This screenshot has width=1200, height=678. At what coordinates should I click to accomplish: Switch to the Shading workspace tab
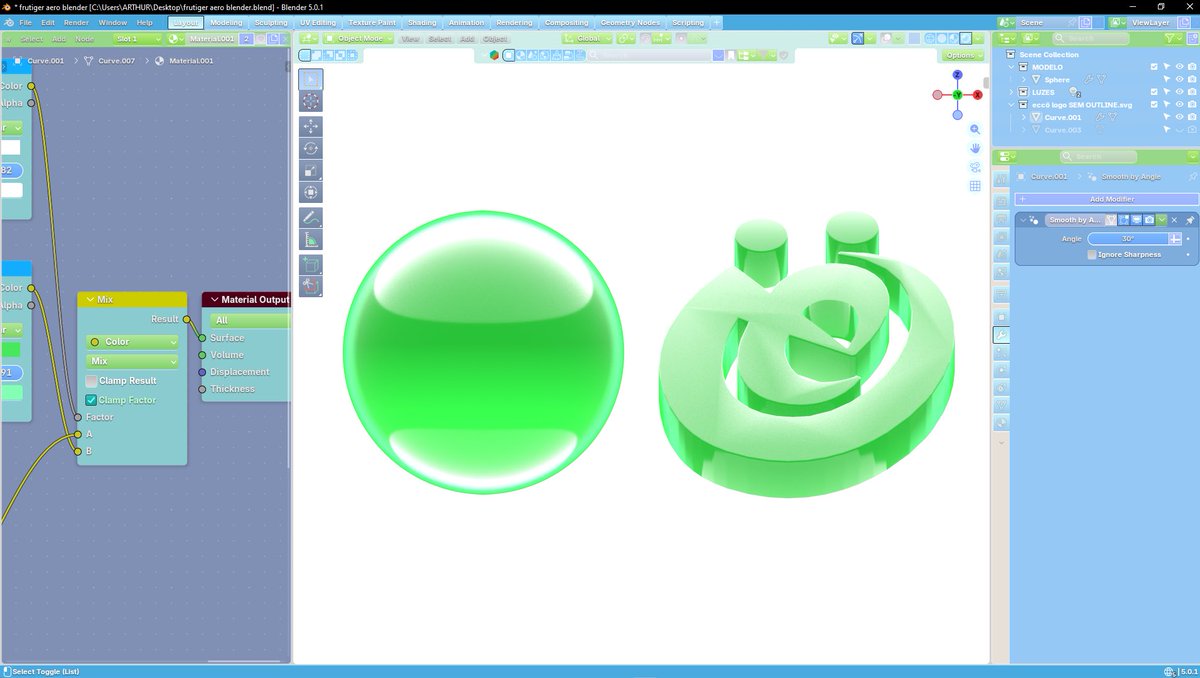[x=422, y=22]
